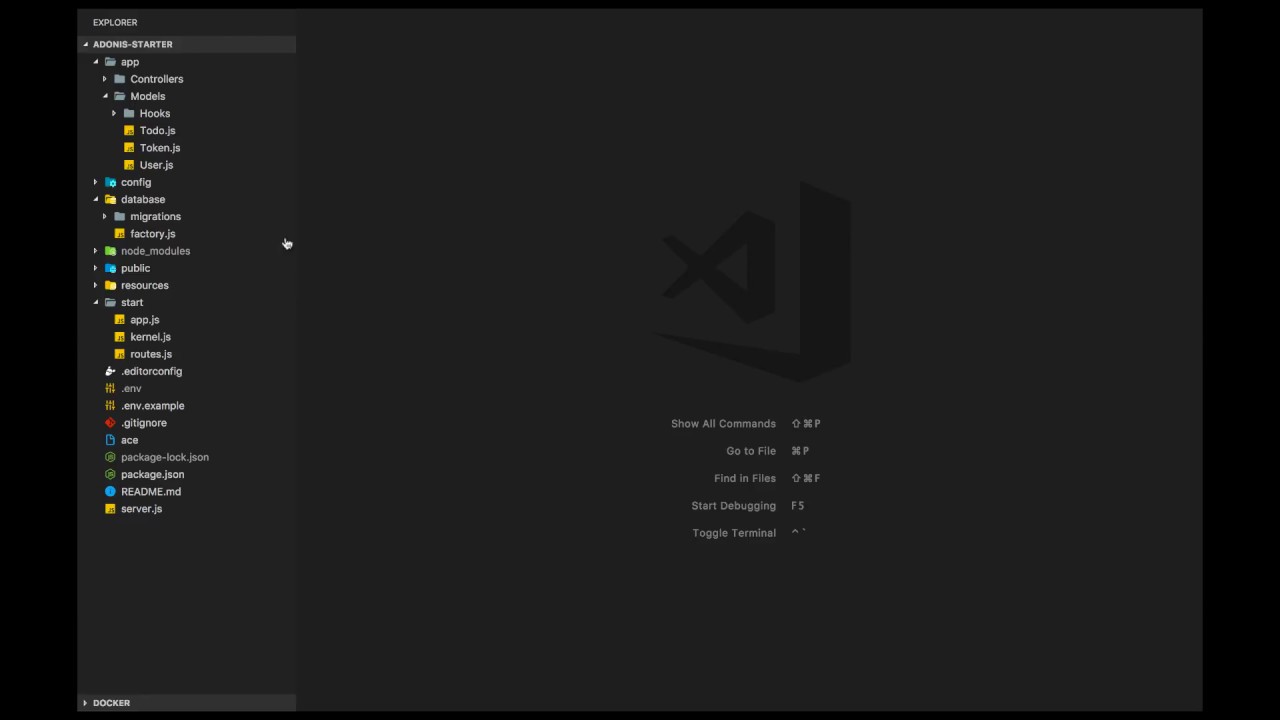
Task: Collapse the Models folder arrow
Action: (105, 96)
